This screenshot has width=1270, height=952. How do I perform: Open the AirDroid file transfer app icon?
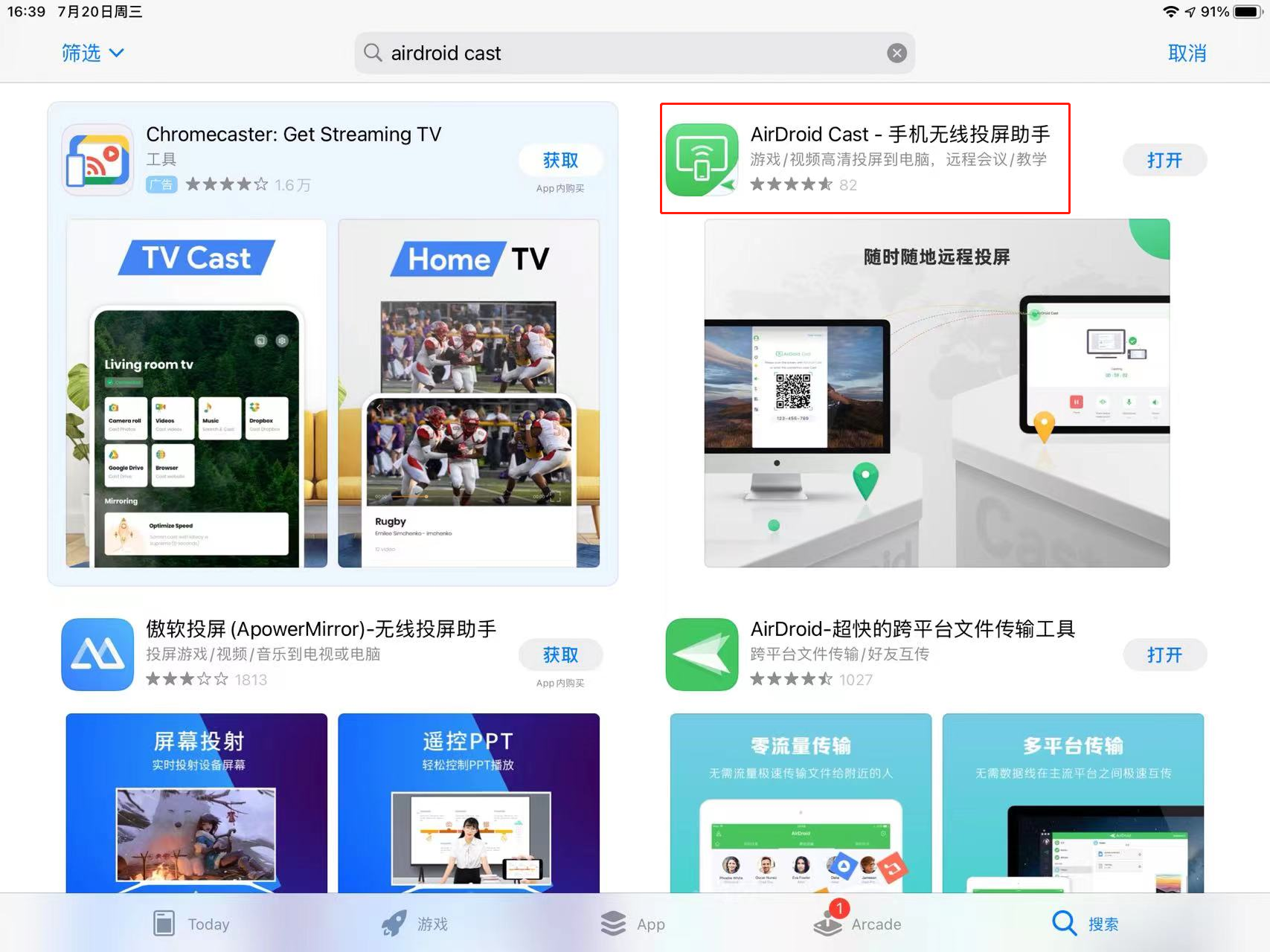click(700, 654)
